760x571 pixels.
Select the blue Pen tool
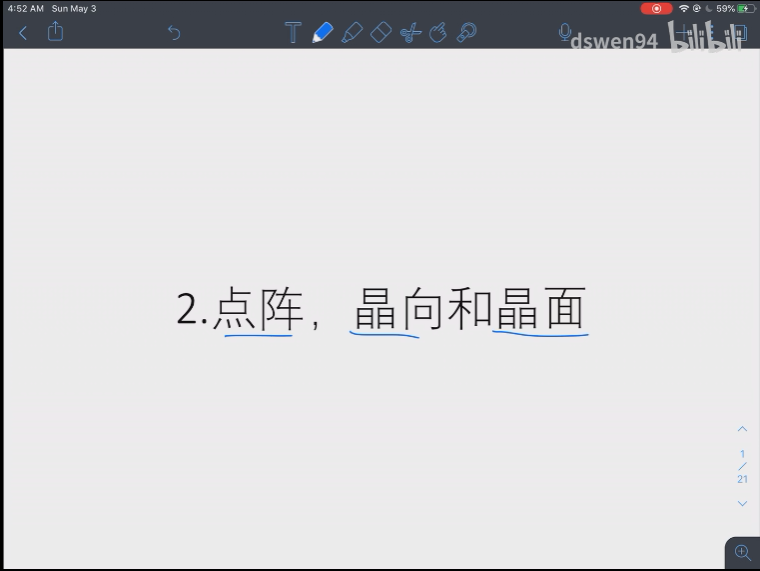click(322, 32)
